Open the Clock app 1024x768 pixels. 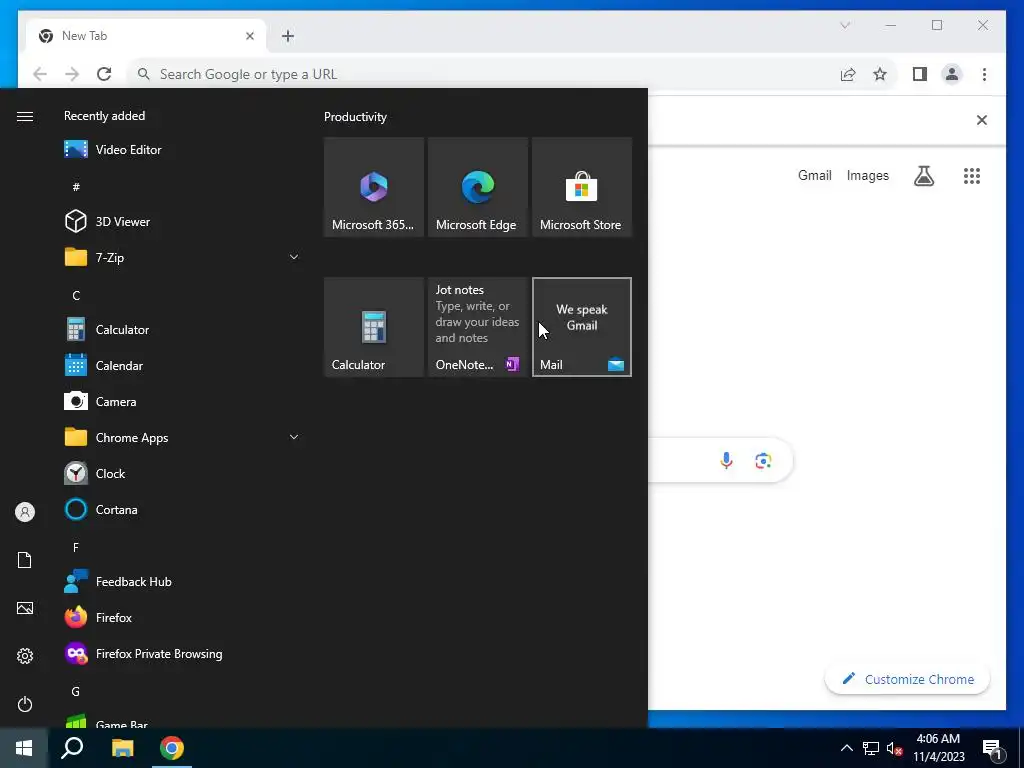183,473
